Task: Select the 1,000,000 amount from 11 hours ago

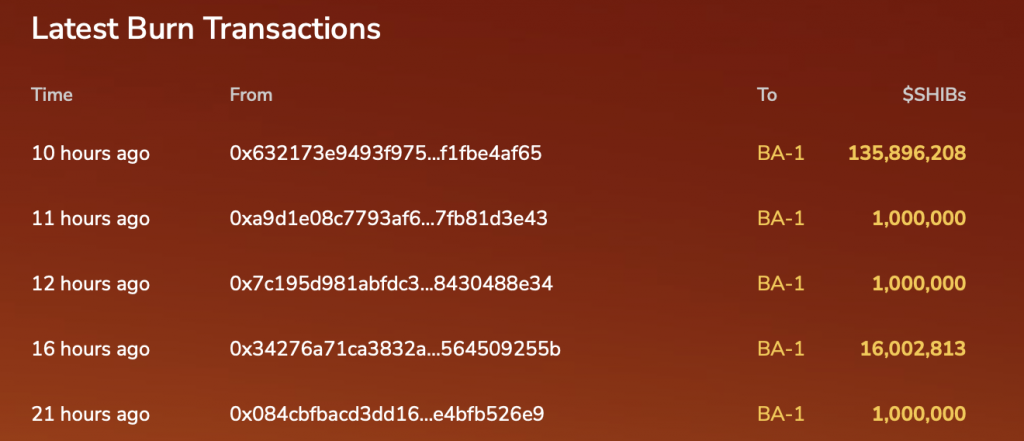Action: 919,220
